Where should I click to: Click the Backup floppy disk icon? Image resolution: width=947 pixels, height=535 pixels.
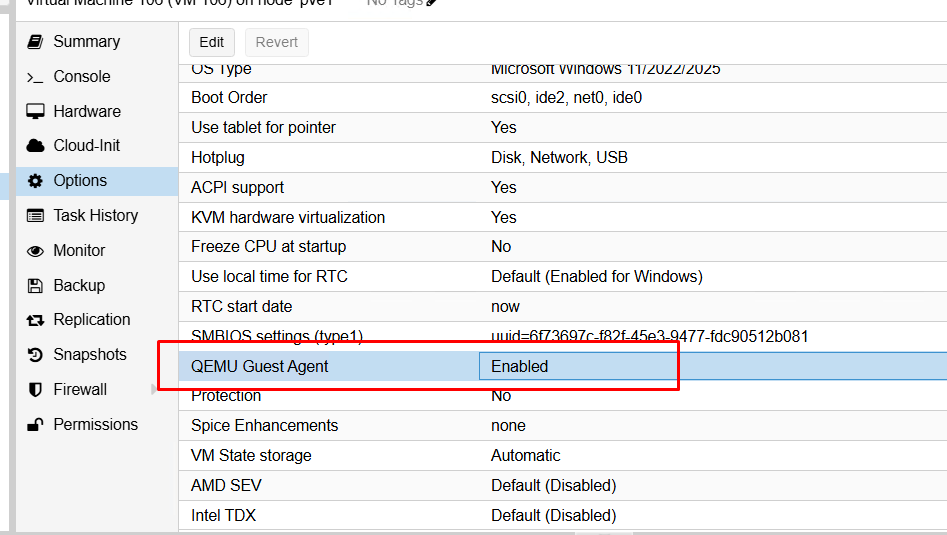coord(36,286)
